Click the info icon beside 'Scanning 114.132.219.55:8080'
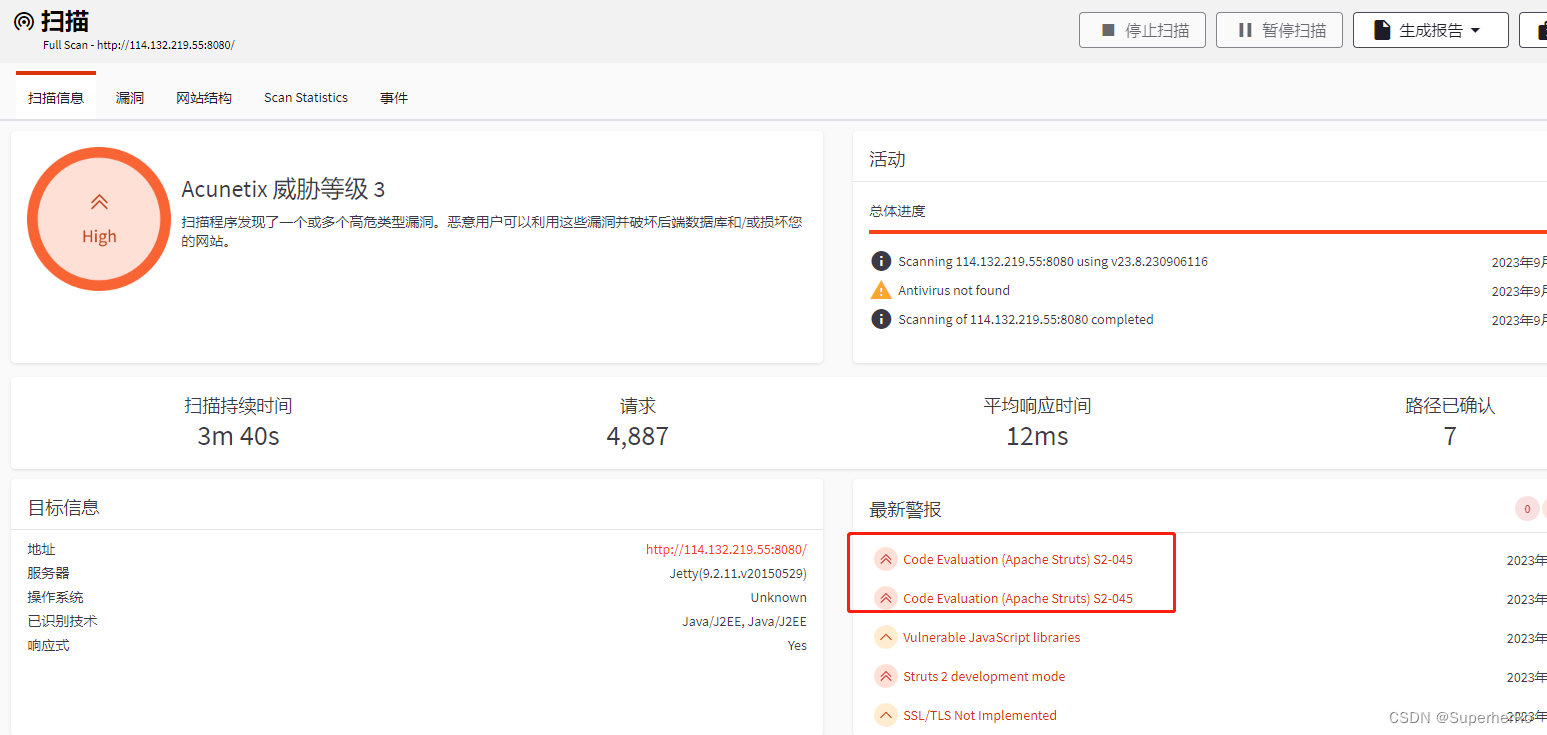 click(880, 261)
